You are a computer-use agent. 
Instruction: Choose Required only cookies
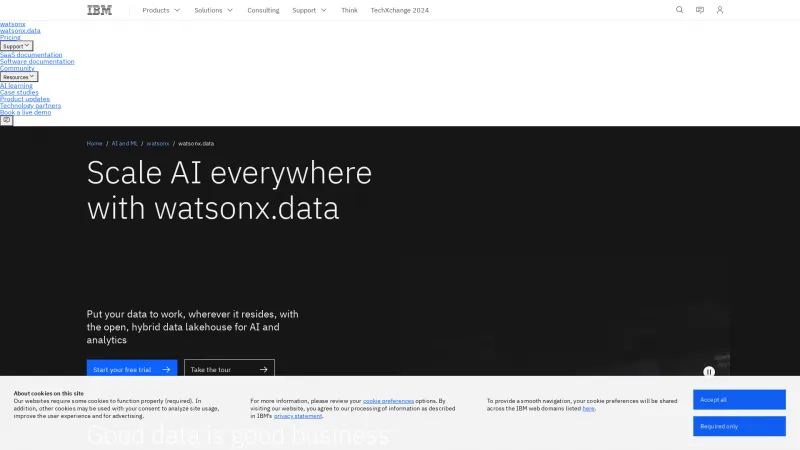[x=739, y=426]
